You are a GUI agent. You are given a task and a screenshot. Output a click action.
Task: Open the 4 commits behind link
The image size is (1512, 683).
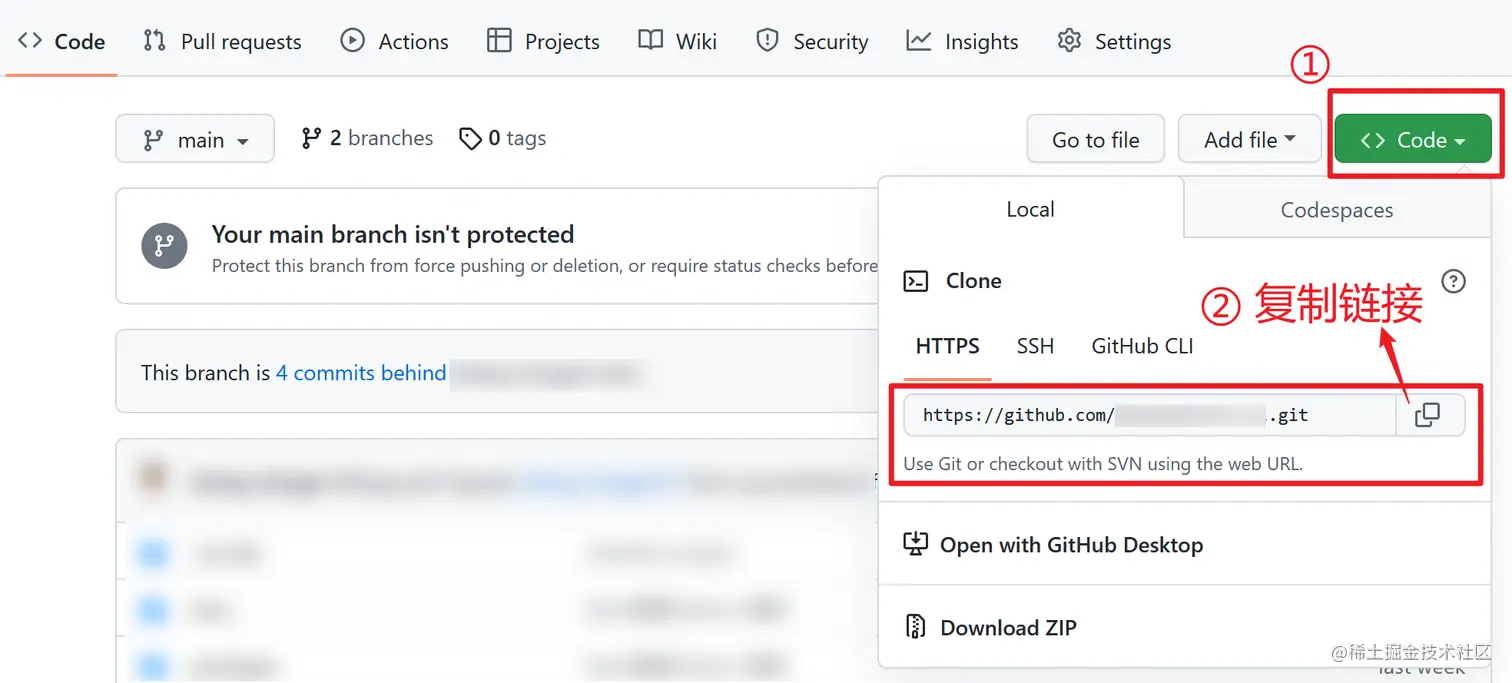point(361,373)
